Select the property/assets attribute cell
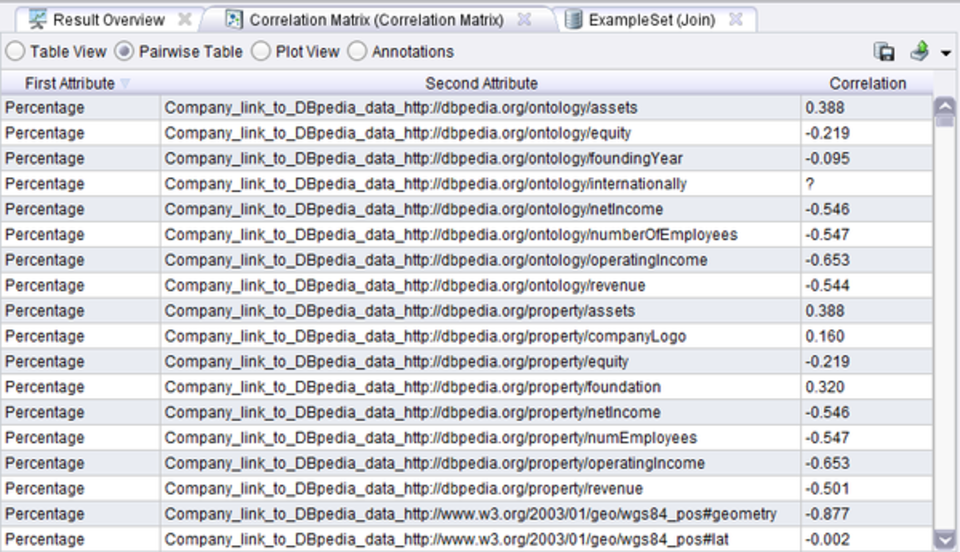This screenshot has height=552, width=960. coord(481,311)
